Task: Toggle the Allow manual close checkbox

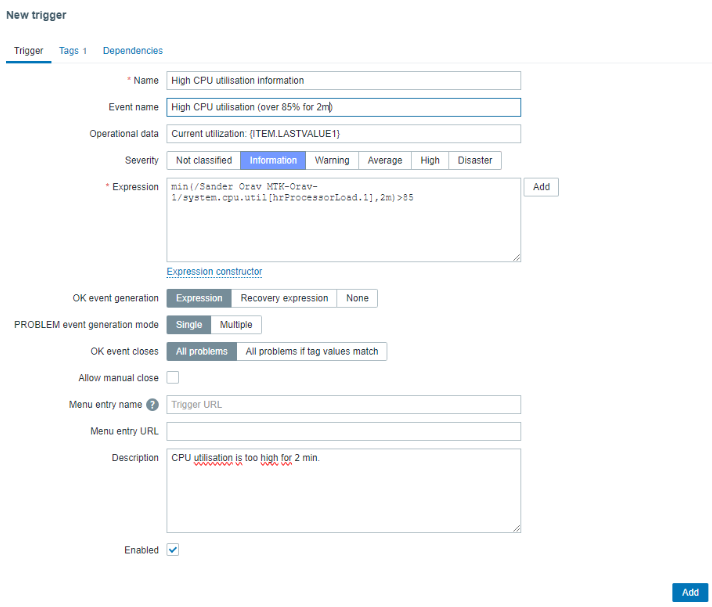Action: coord(173,378)
